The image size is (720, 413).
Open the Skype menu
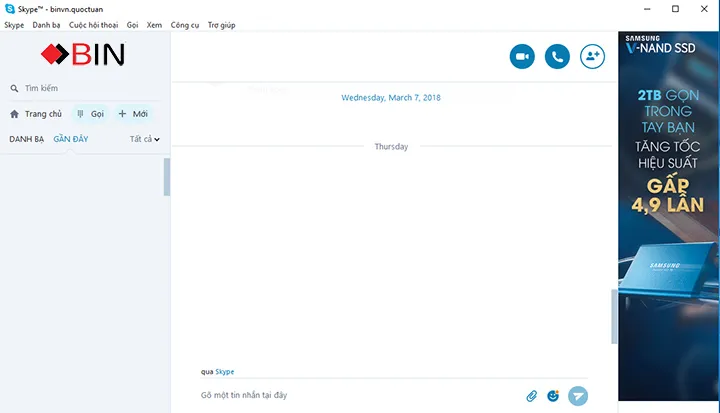pos(14,24)
